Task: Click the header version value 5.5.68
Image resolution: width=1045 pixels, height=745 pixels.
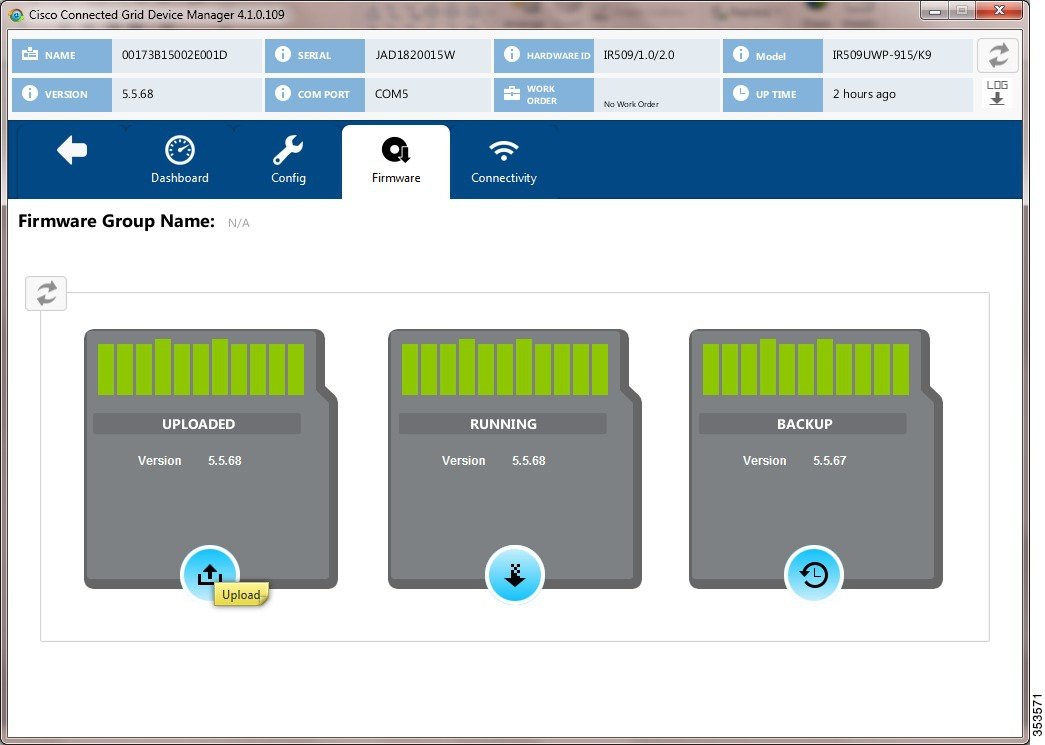Action: tap(137, 94)
